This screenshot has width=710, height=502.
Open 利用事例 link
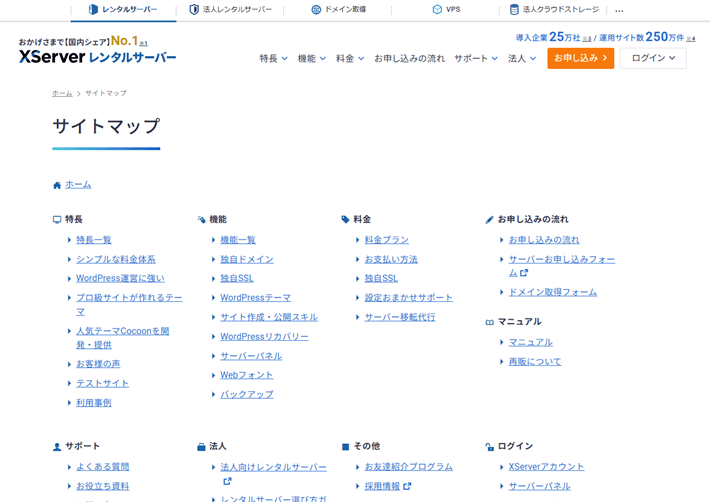pos(94,402)
